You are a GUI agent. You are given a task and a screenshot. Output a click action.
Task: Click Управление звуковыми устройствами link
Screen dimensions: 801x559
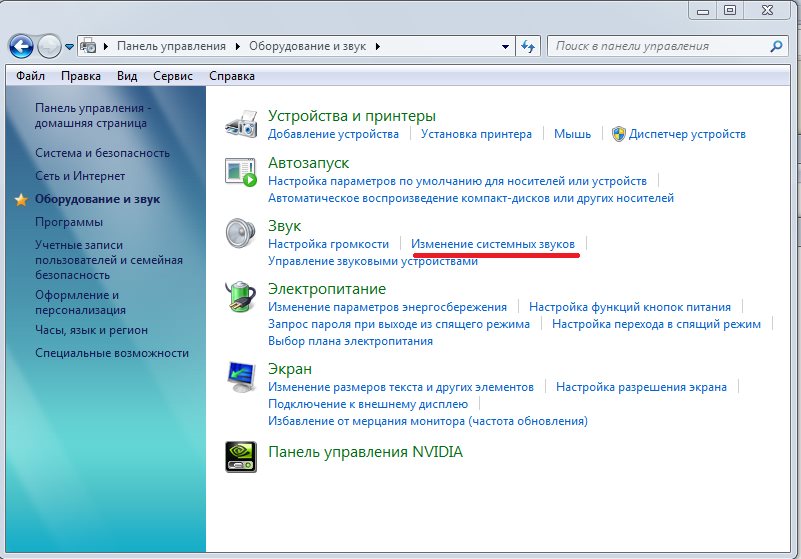[x=373, y=261]
